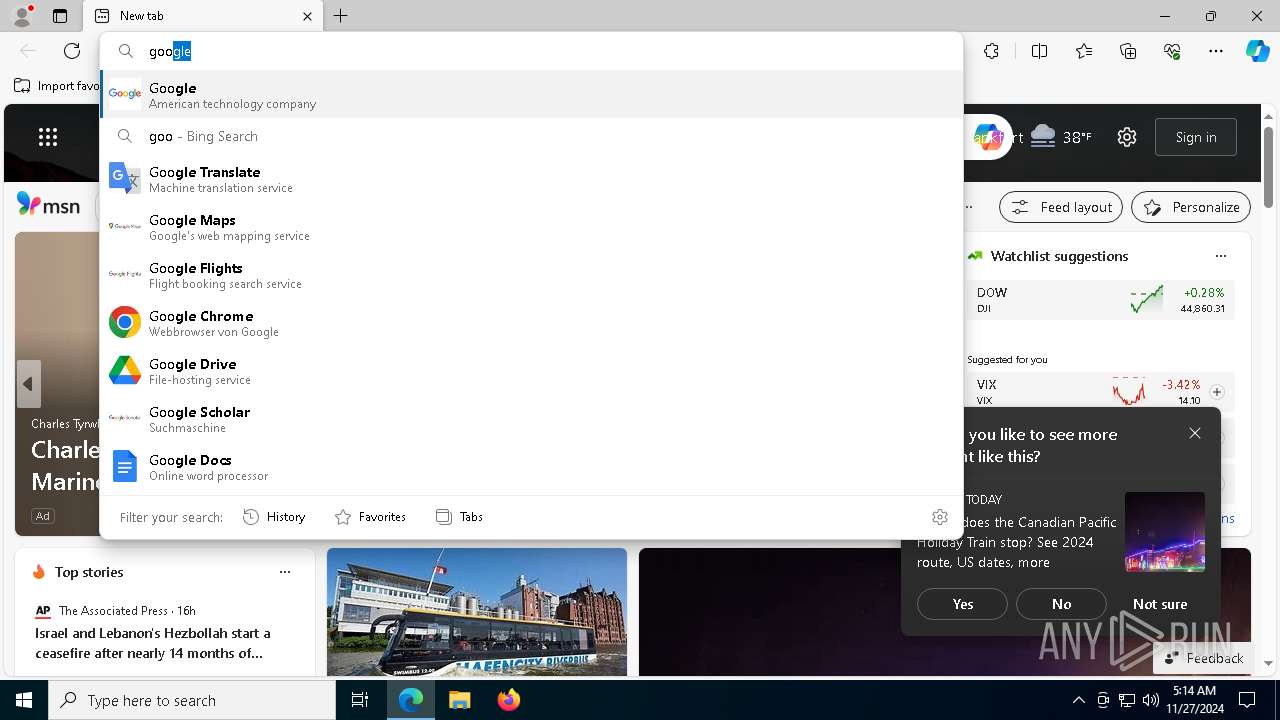Screen dimensions: 1280x720
Task: Filter search by Favorites
Action: point(370,517)
